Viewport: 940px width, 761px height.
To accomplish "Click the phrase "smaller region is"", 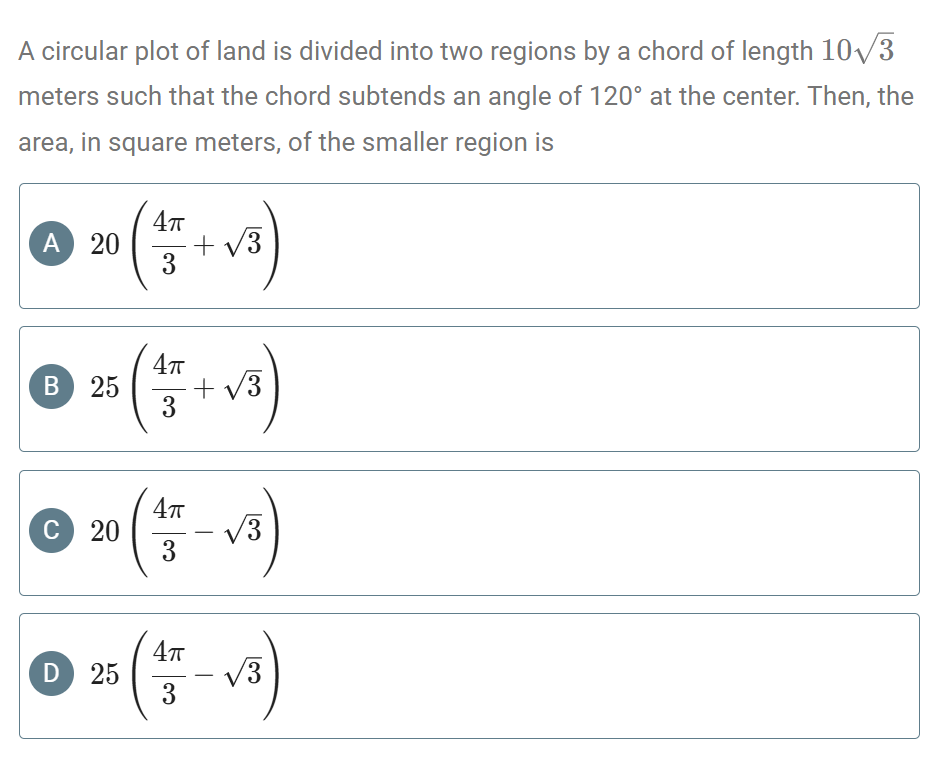I will [471, 142].
